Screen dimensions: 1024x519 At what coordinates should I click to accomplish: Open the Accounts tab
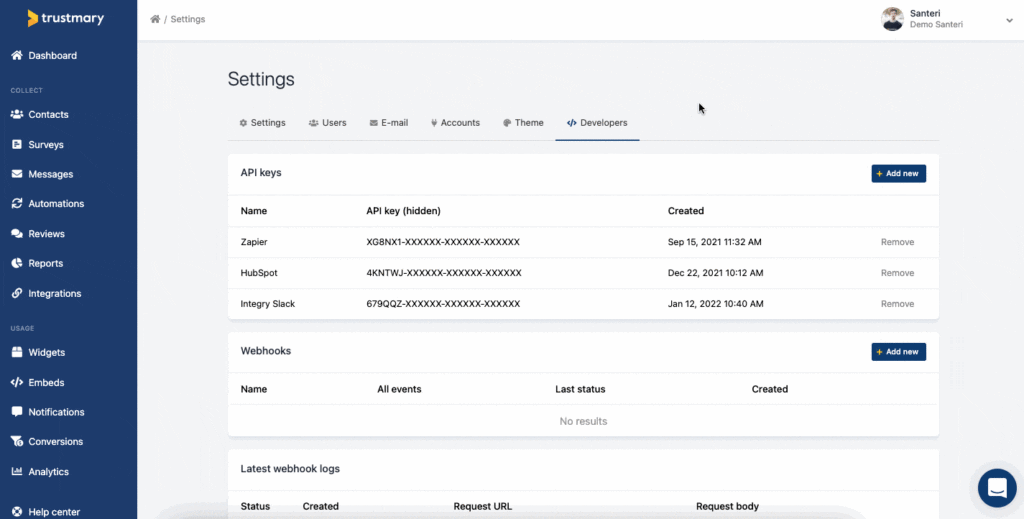coord(455,123)
